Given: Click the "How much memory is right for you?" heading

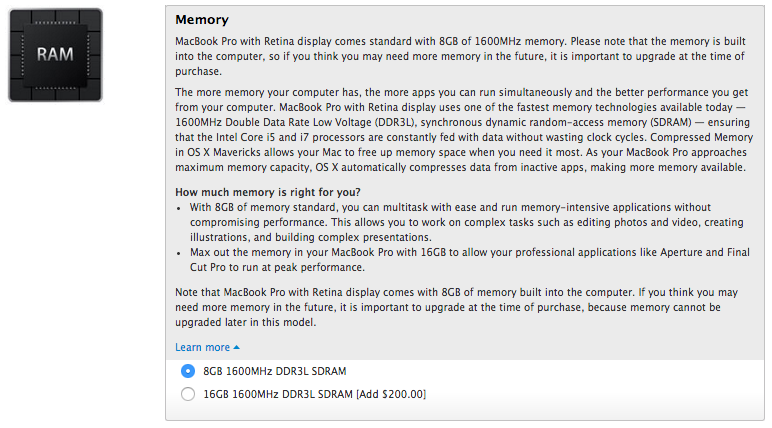Looking at the screenshot, I should pyautogui.click(x=268, y=192).
